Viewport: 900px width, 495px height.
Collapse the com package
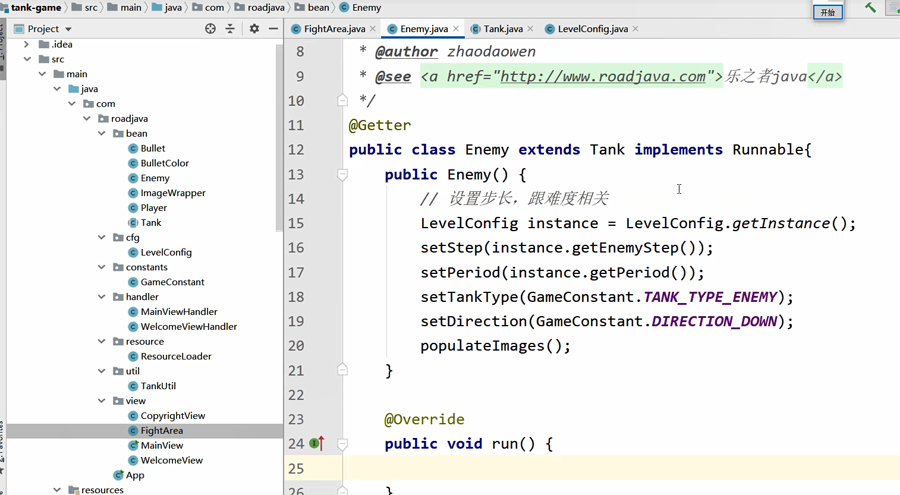[x=72, y=104]
